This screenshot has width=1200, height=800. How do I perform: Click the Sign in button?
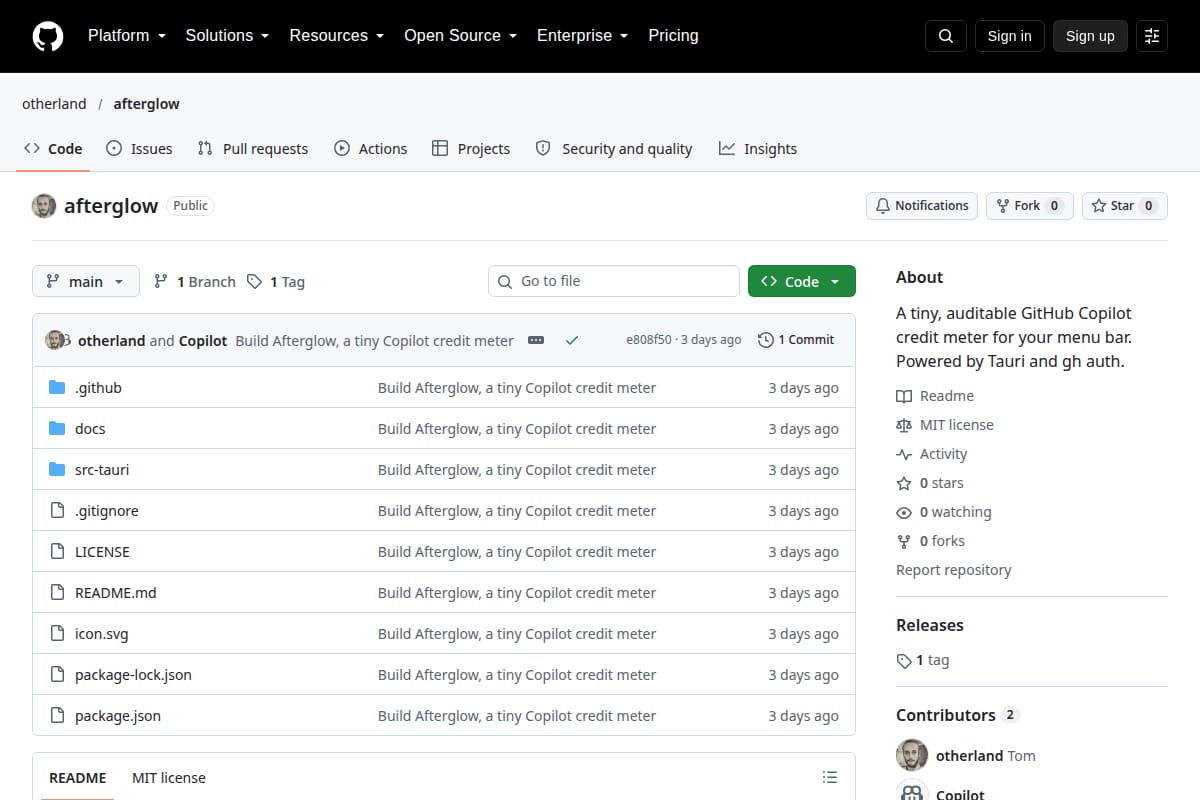click(x=1009, y=36)
